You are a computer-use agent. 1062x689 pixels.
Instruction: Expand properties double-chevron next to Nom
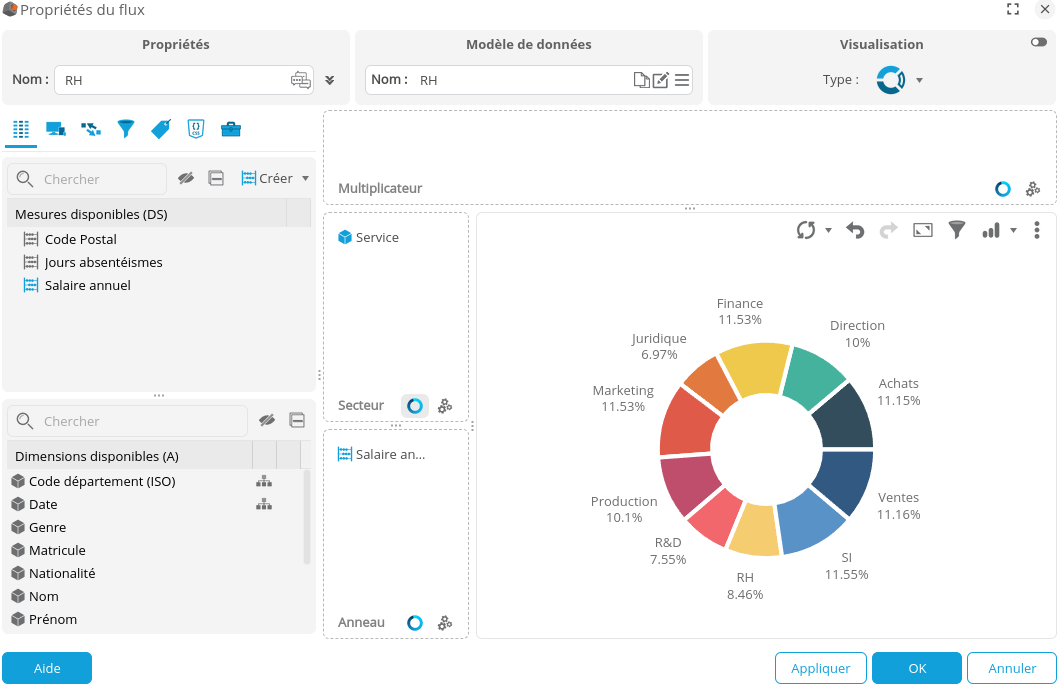[x=330, y=80]
